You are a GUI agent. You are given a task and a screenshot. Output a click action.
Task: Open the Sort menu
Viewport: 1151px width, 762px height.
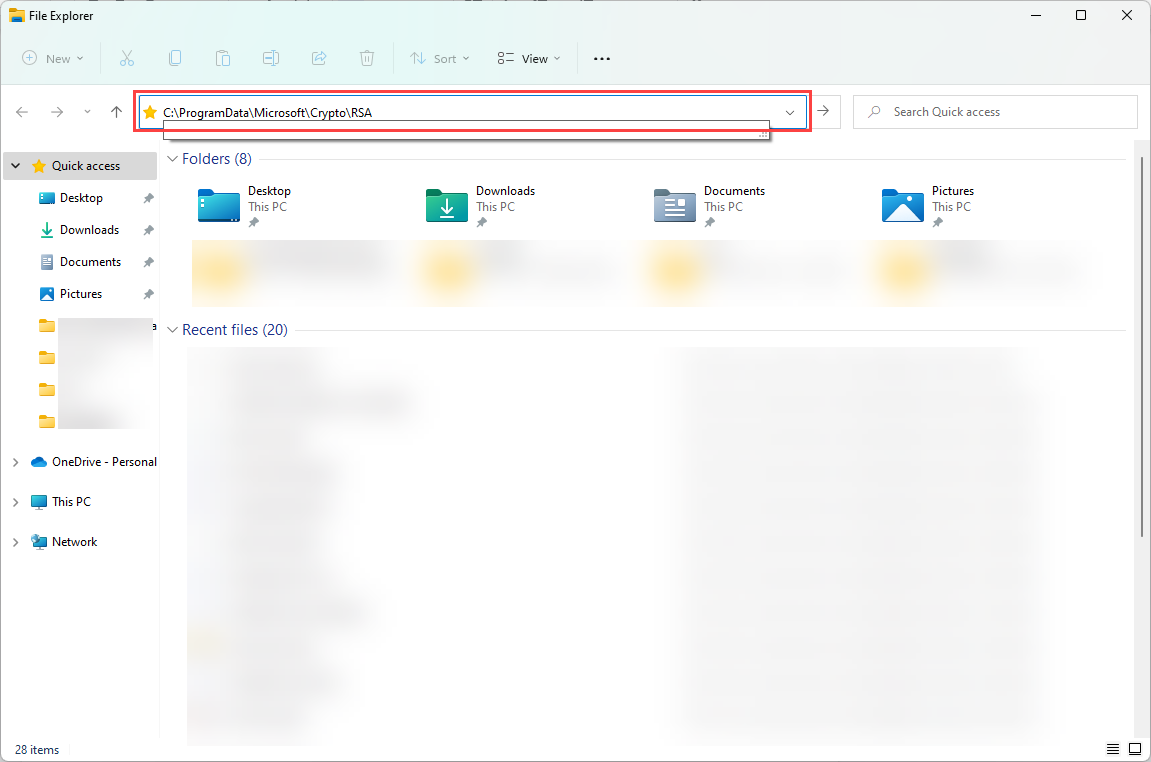(x=440, y=58)
